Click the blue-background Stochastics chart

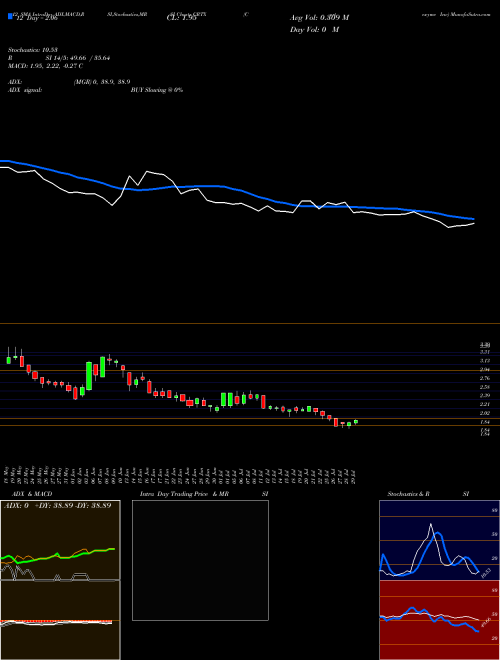tap(439, 540)
